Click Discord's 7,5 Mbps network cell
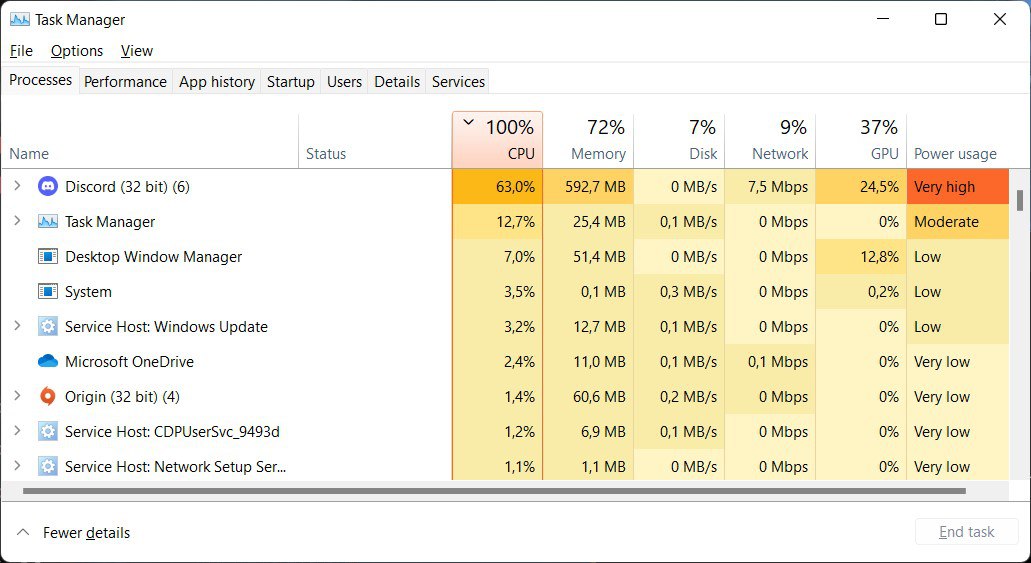The height and width of the screenshot is (563, 1031). pyautogui.click(x=769, y=187)
